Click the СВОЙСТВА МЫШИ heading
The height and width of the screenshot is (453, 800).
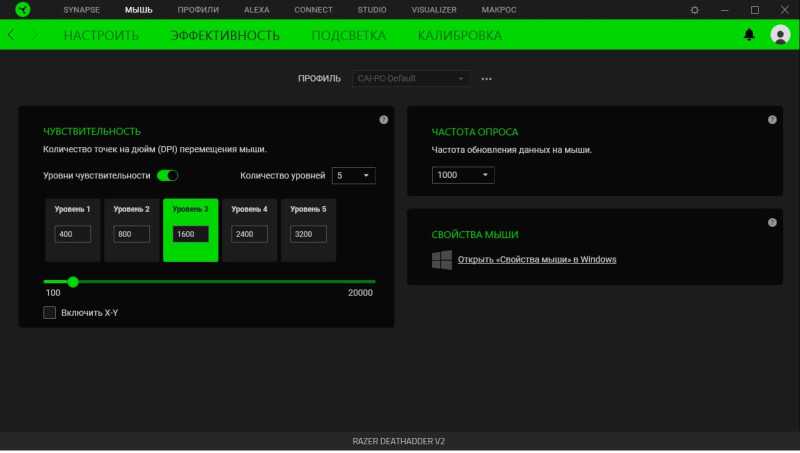pyautogui.click(x=475, y=235)
